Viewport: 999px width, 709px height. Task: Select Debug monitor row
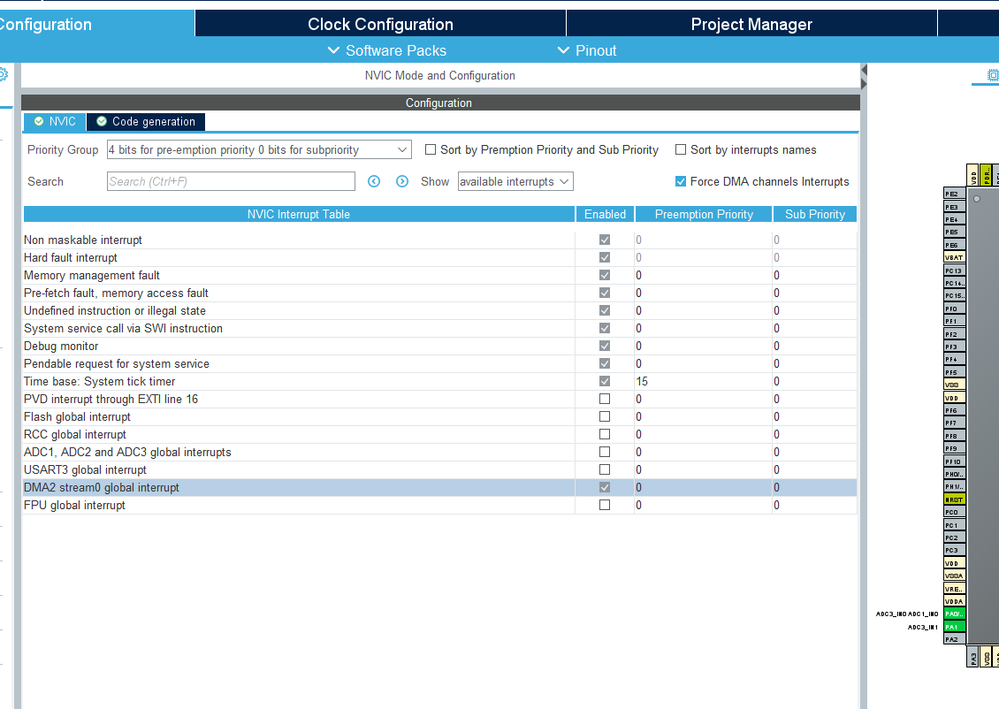(440, 346)
